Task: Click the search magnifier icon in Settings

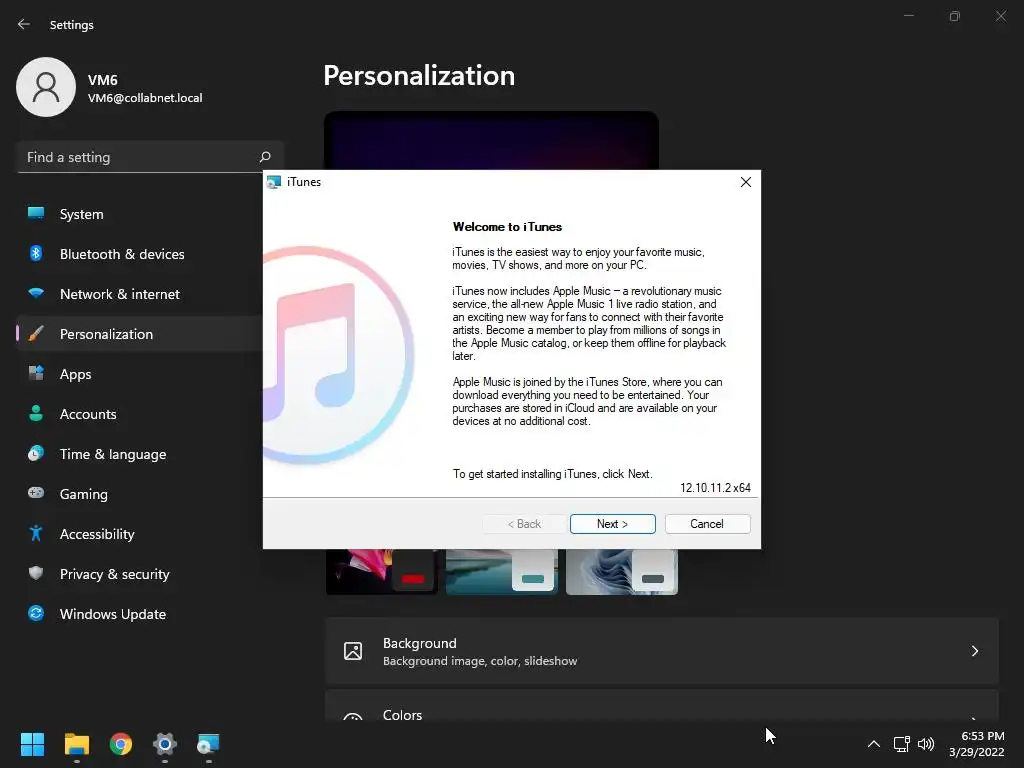Action: [265, 157]
